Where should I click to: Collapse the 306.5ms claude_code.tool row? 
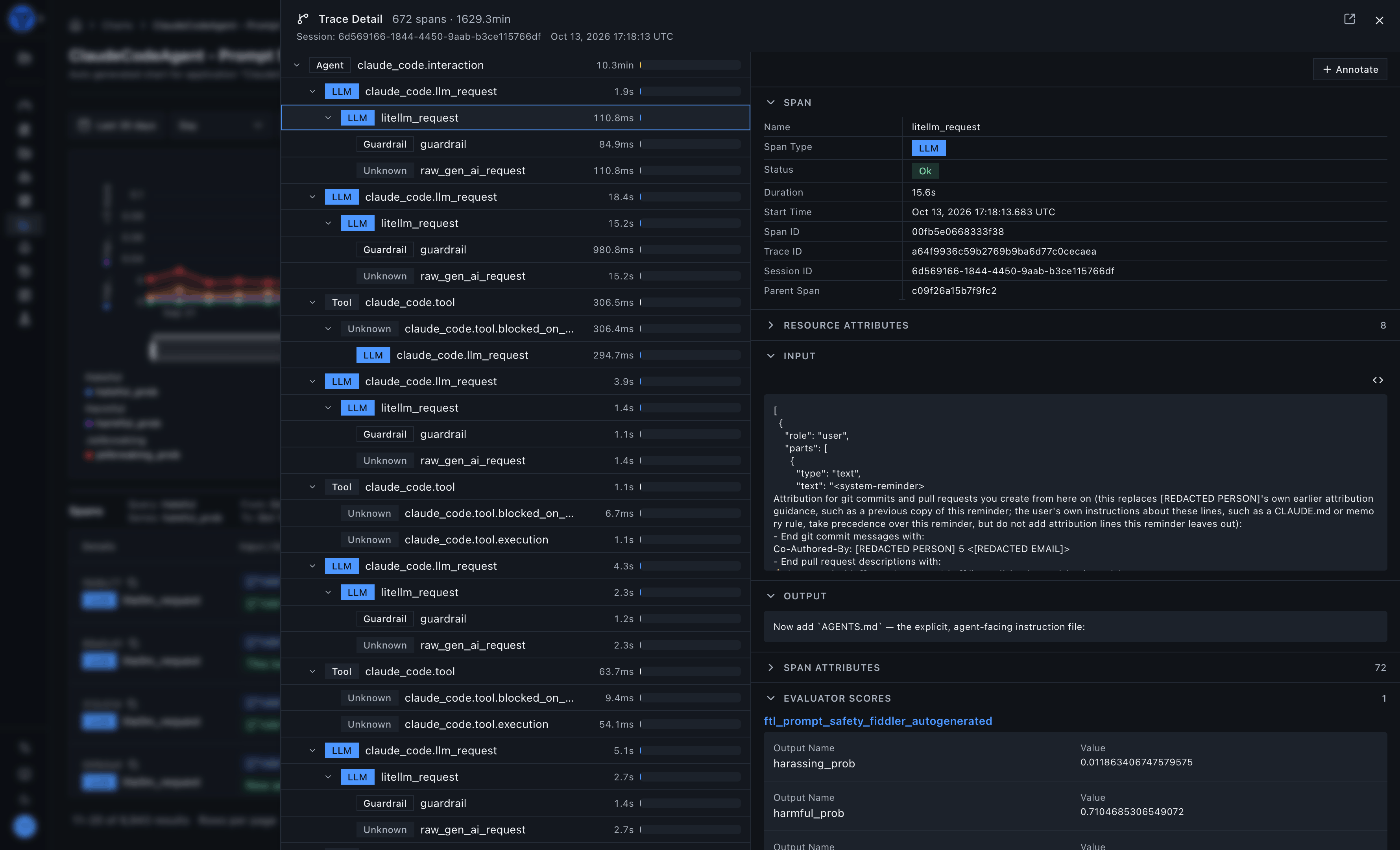[312, 302]
